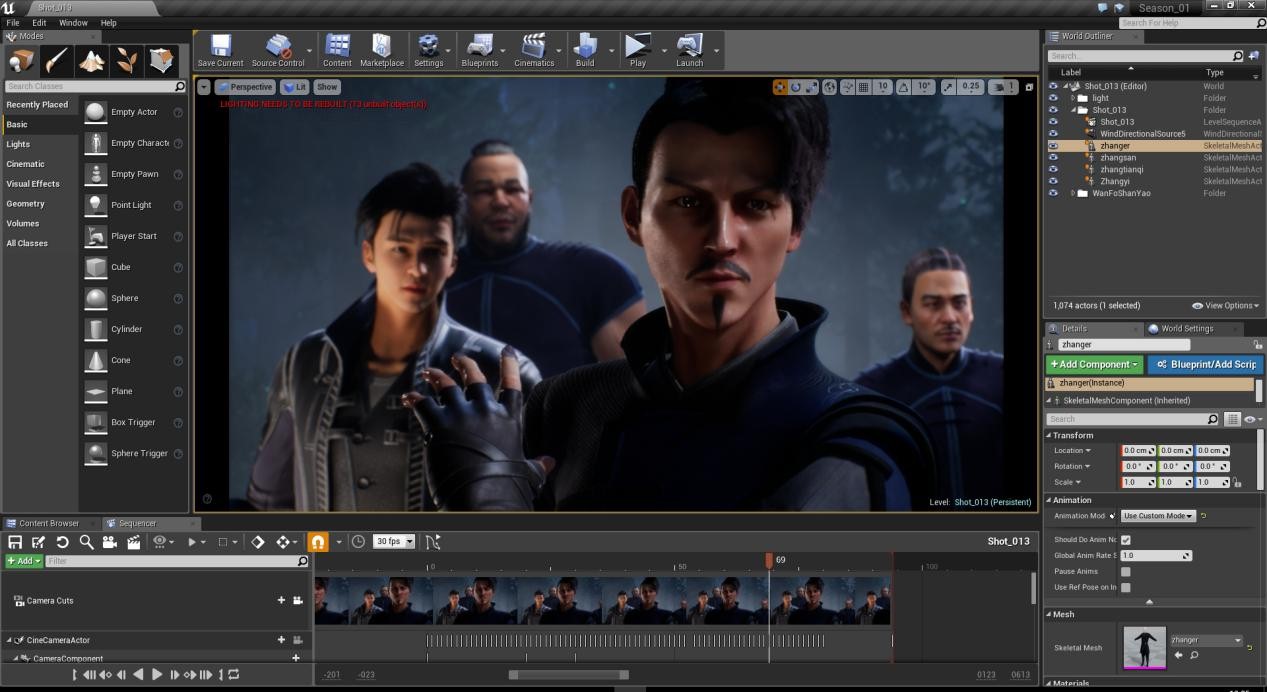Open the Animation Mode dropdown
This screenshot has height=692, width=1267.
pos(1158,516)
